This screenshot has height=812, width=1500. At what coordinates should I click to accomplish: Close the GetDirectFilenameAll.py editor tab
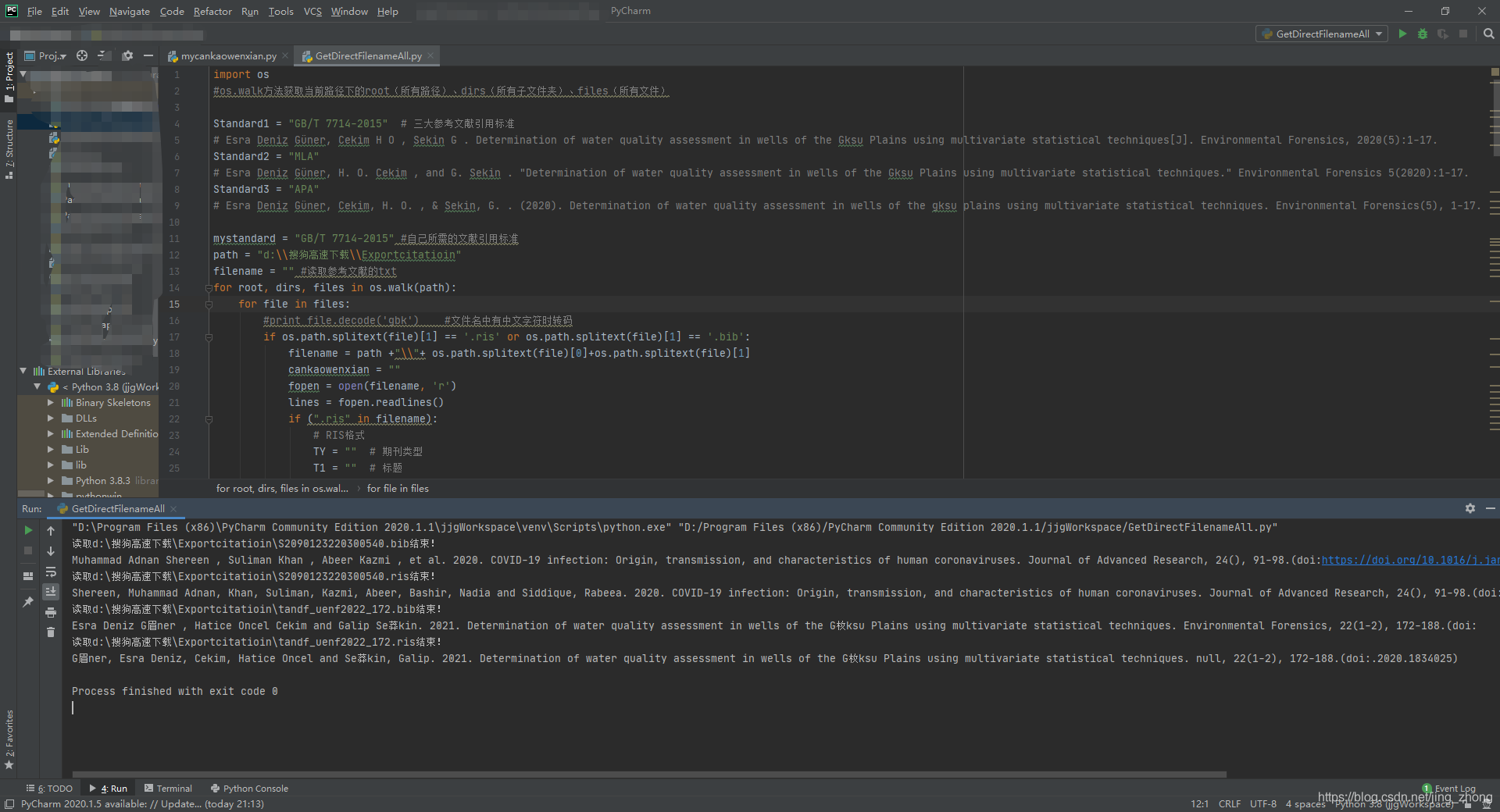tap(430, 55)
